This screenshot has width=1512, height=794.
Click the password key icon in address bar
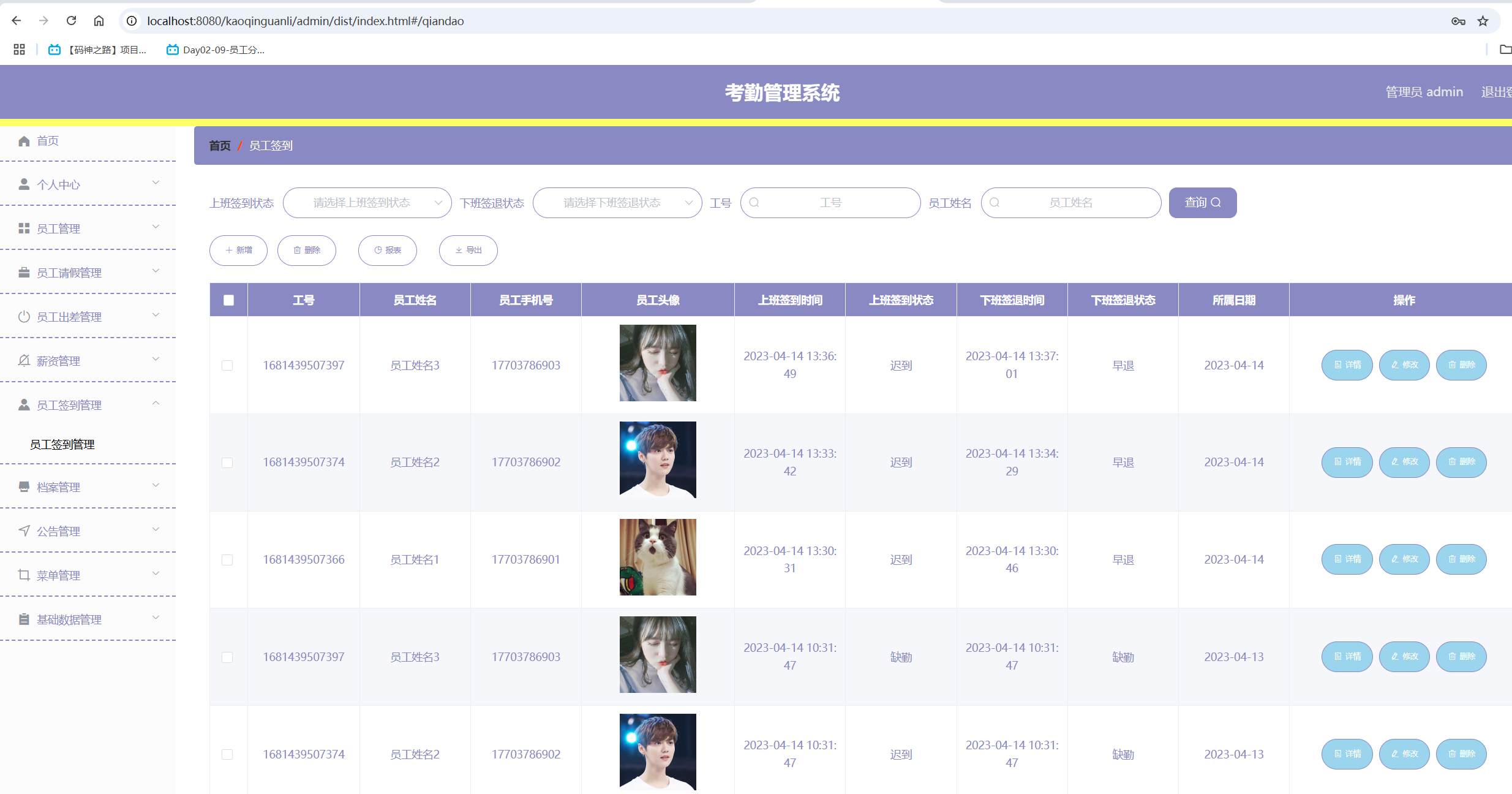(x=1458, y=21)
